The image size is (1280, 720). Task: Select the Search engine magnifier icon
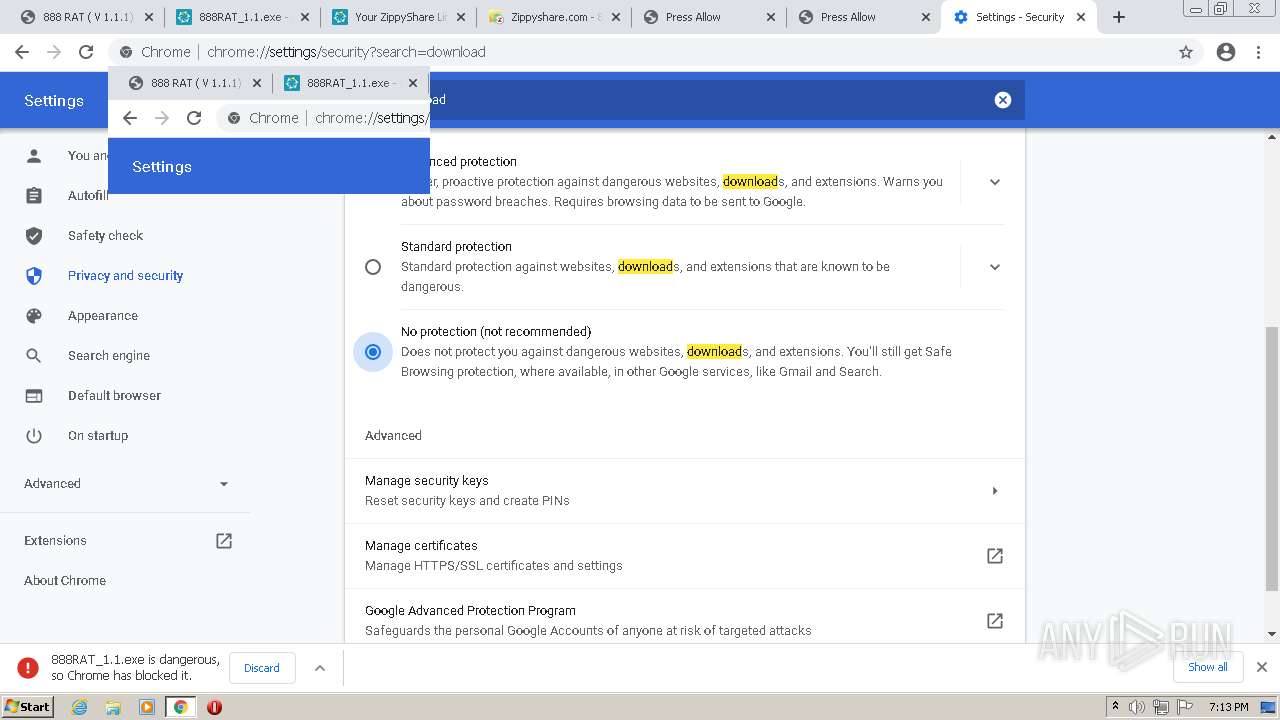click(34, 355)
